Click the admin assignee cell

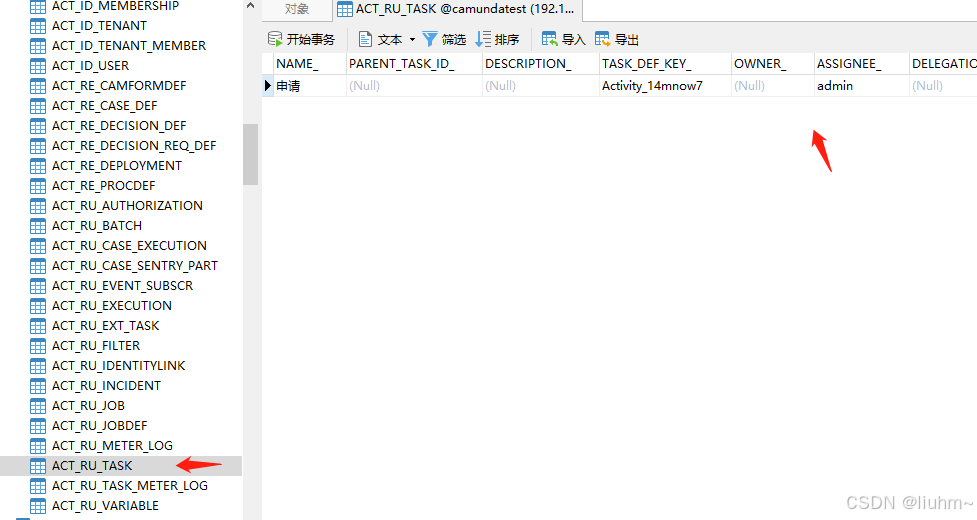coord(862,86)
